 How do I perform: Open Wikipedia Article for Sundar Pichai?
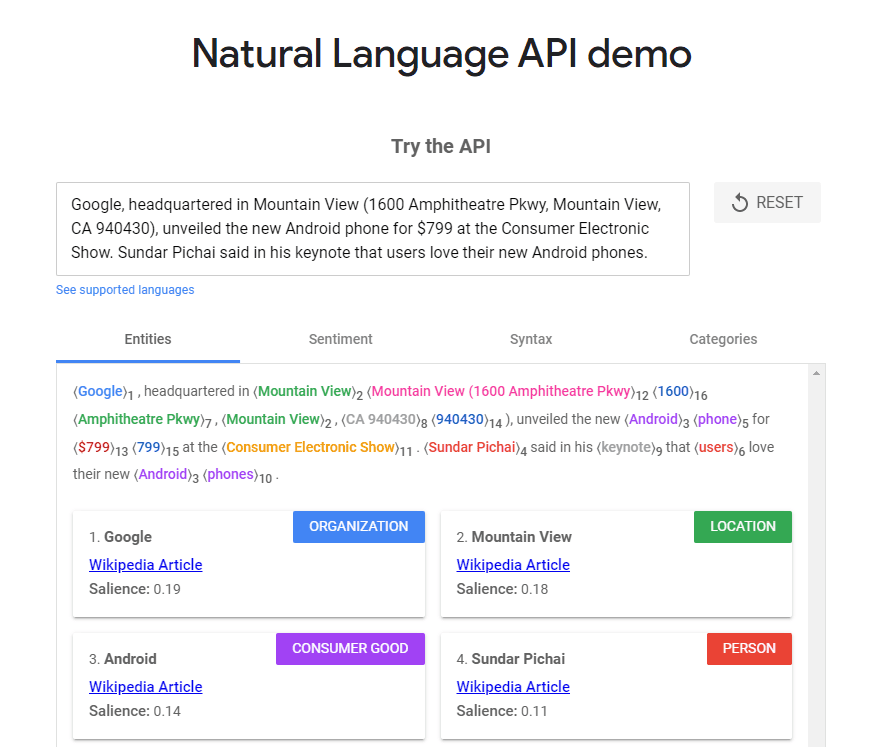(513, 686)
